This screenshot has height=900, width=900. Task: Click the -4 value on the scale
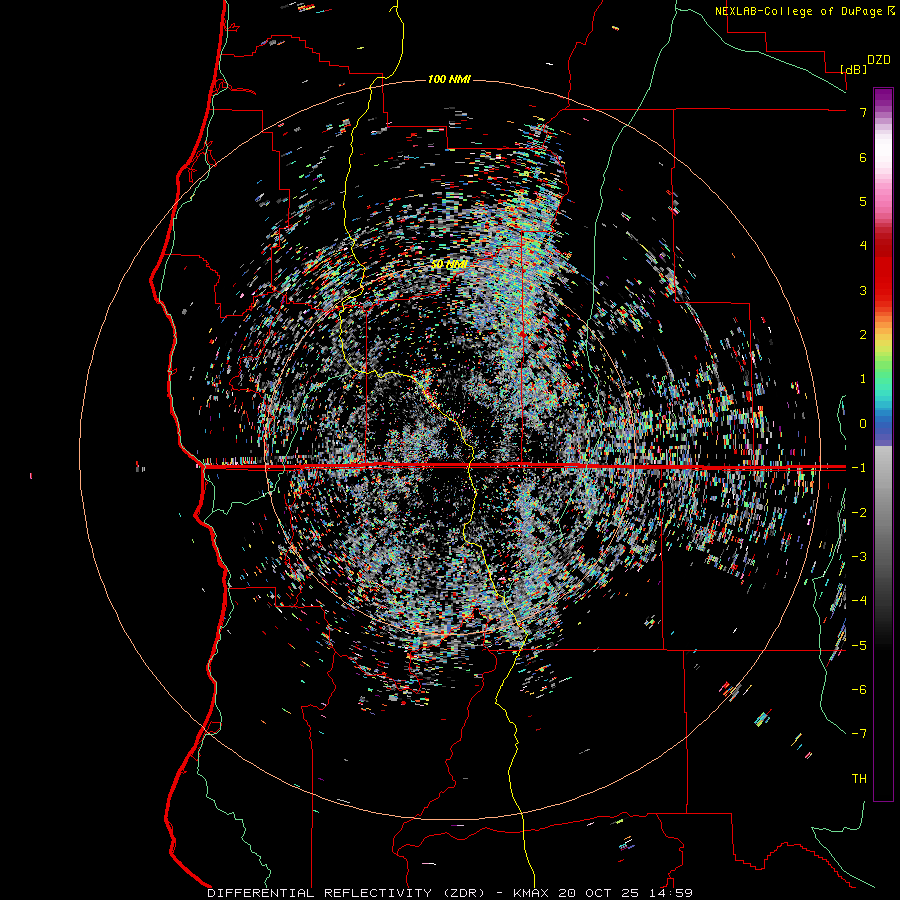[x=859, y=601]
